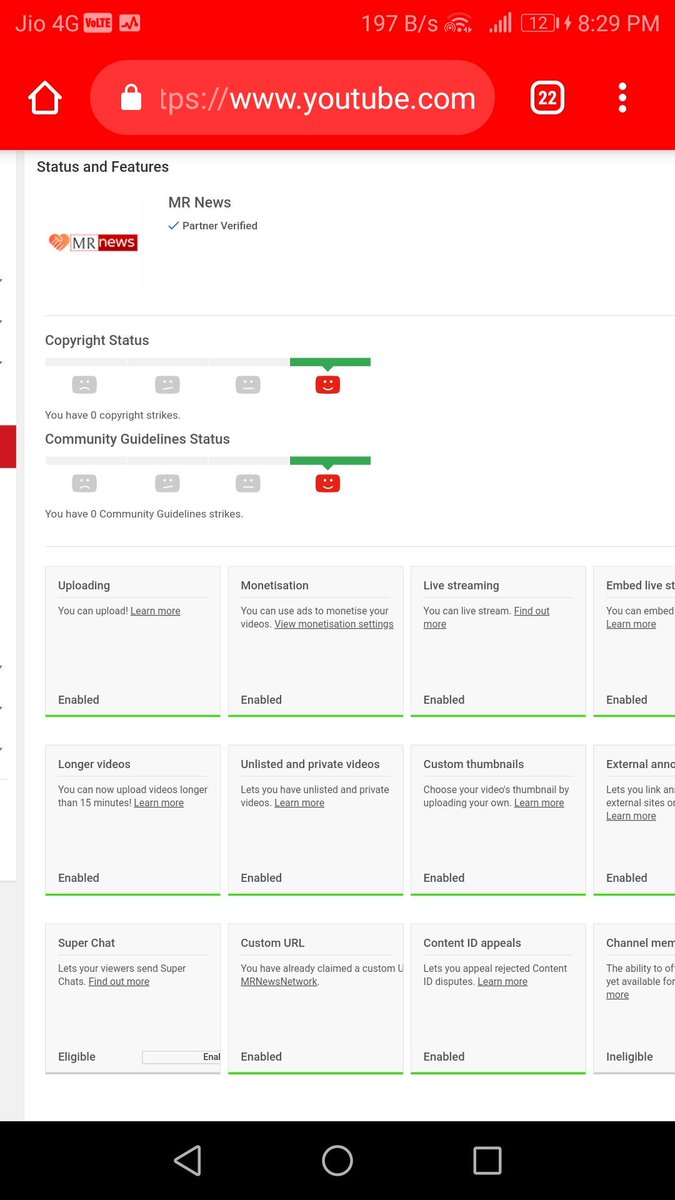Open Learn more link in Longer videos card
The image size is (675, 1200).
click(159, 803)
